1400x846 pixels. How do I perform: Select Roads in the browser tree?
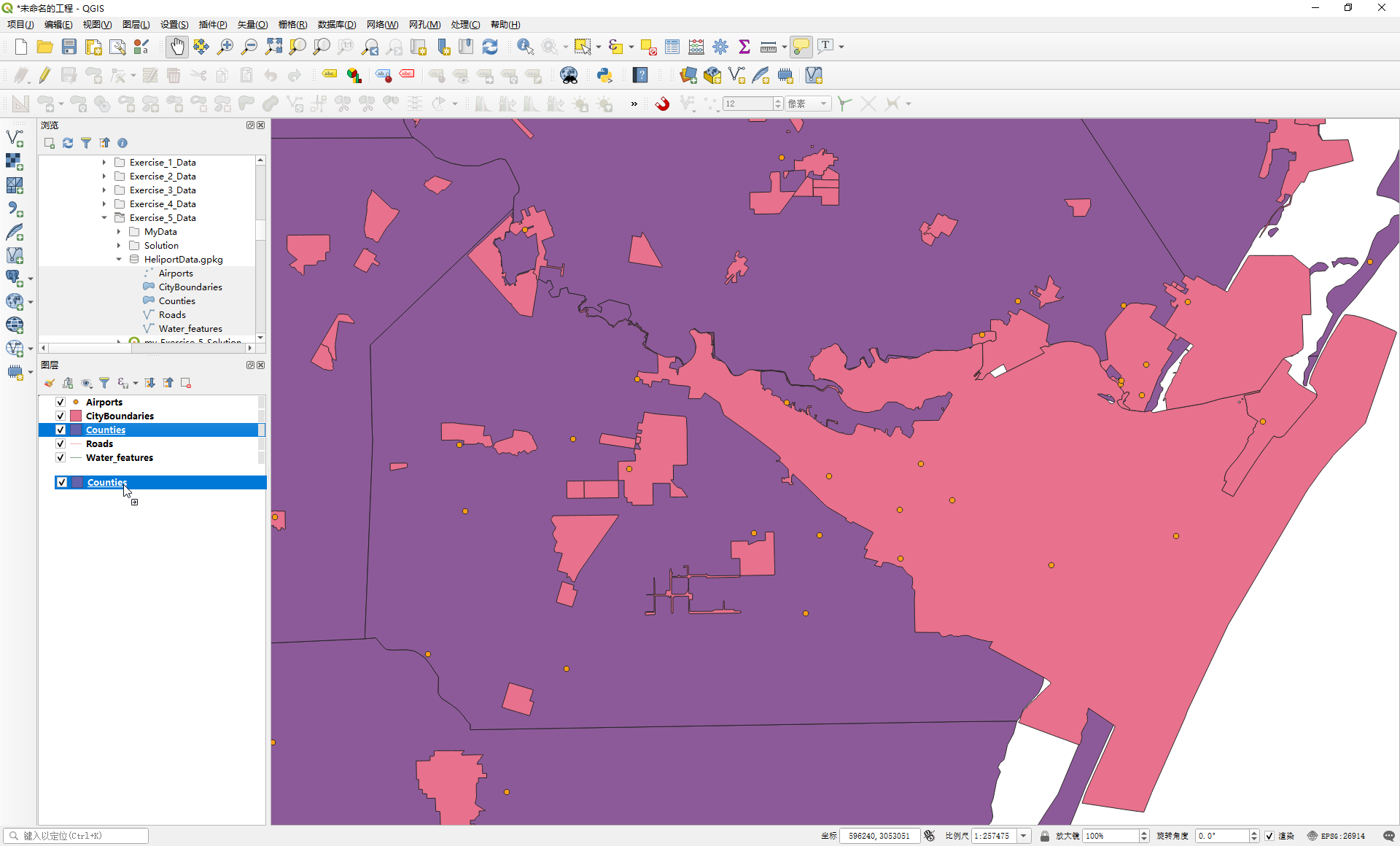172,314
